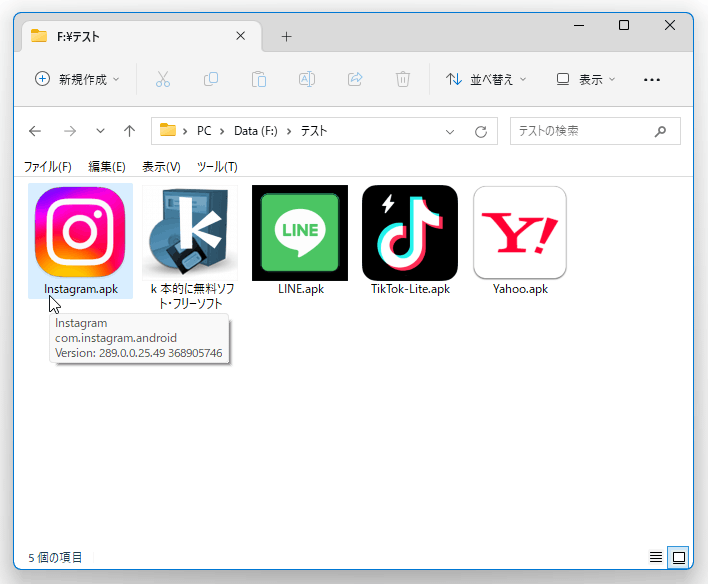This screenshot has width=708, height=584.
Task: Select the F:¥テスト tab
Action: tap(142, 36)
